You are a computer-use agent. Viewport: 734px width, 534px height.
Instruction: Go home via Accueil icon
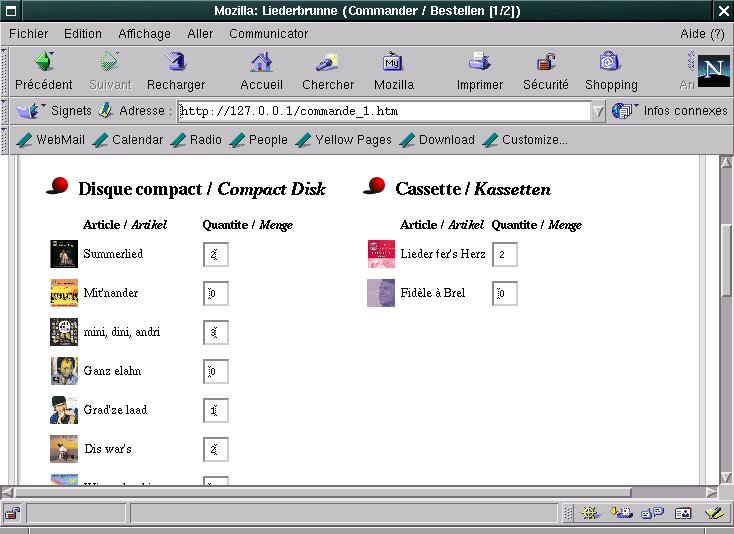[x=261, y=63]
